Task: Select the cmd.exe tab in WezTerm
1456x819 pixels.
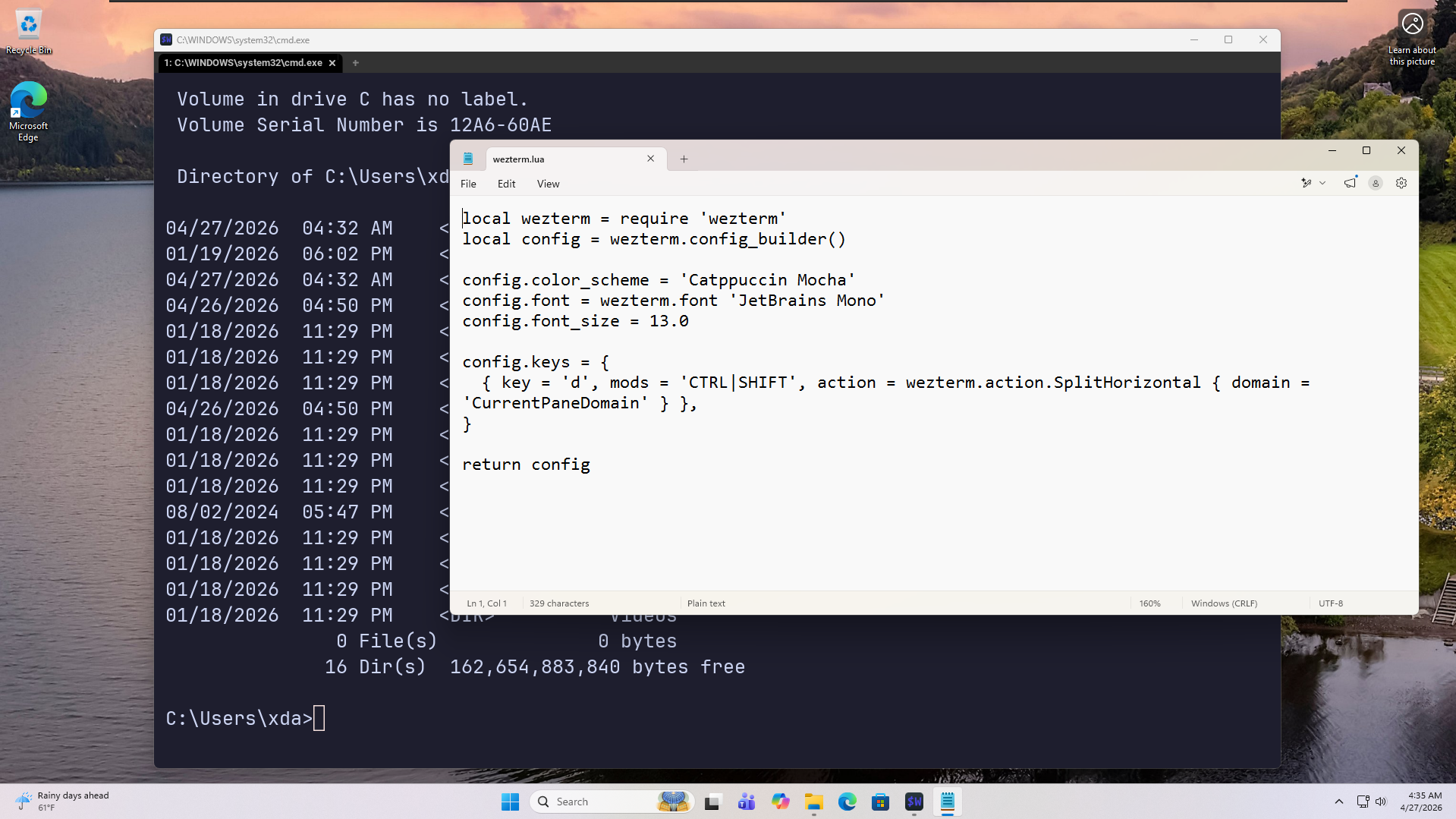Action: point(250,63)
